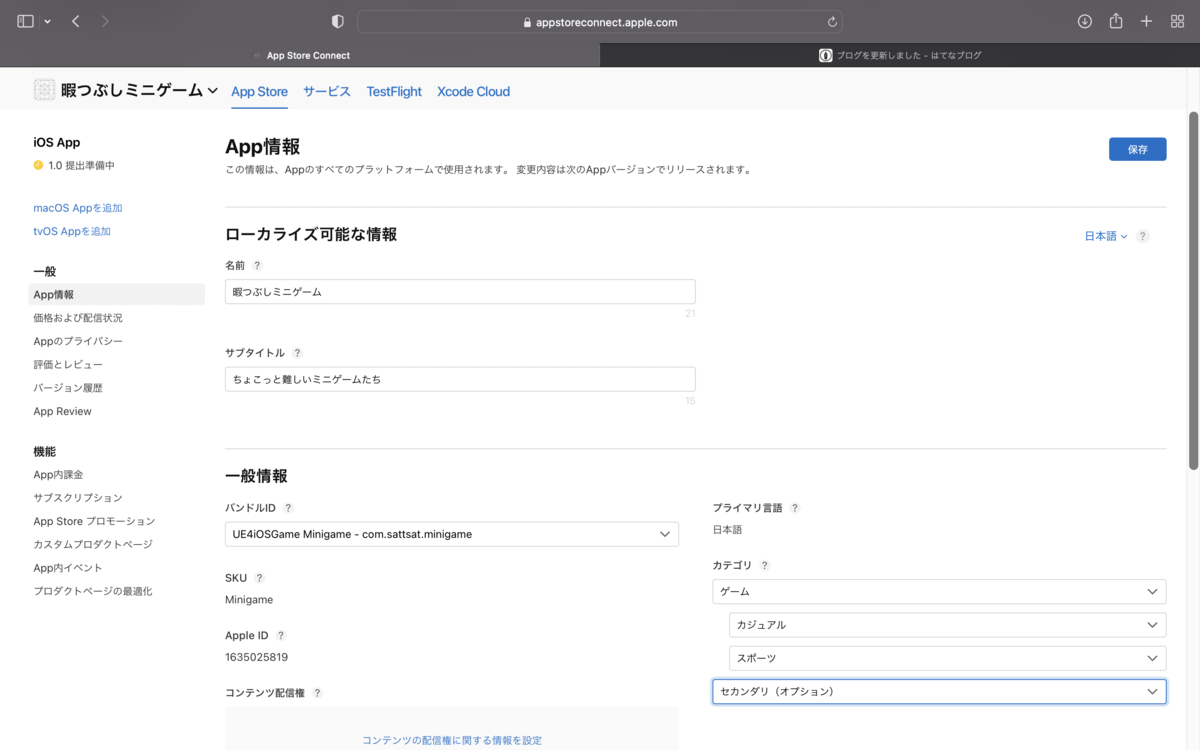Click the Apple ID value 1635025819

click(257, 657)
